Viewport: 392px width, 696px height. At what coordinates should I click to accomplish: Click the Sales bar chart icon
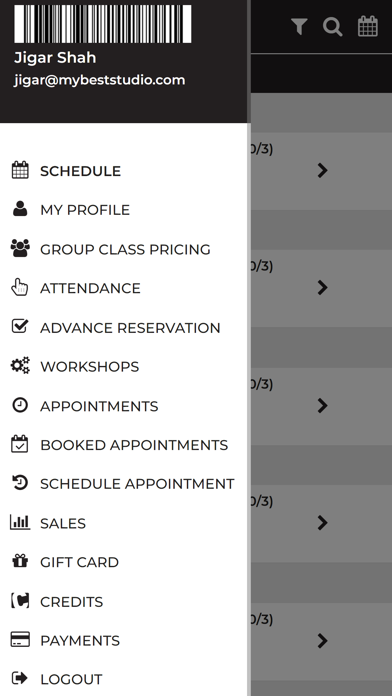click(20, 522)
